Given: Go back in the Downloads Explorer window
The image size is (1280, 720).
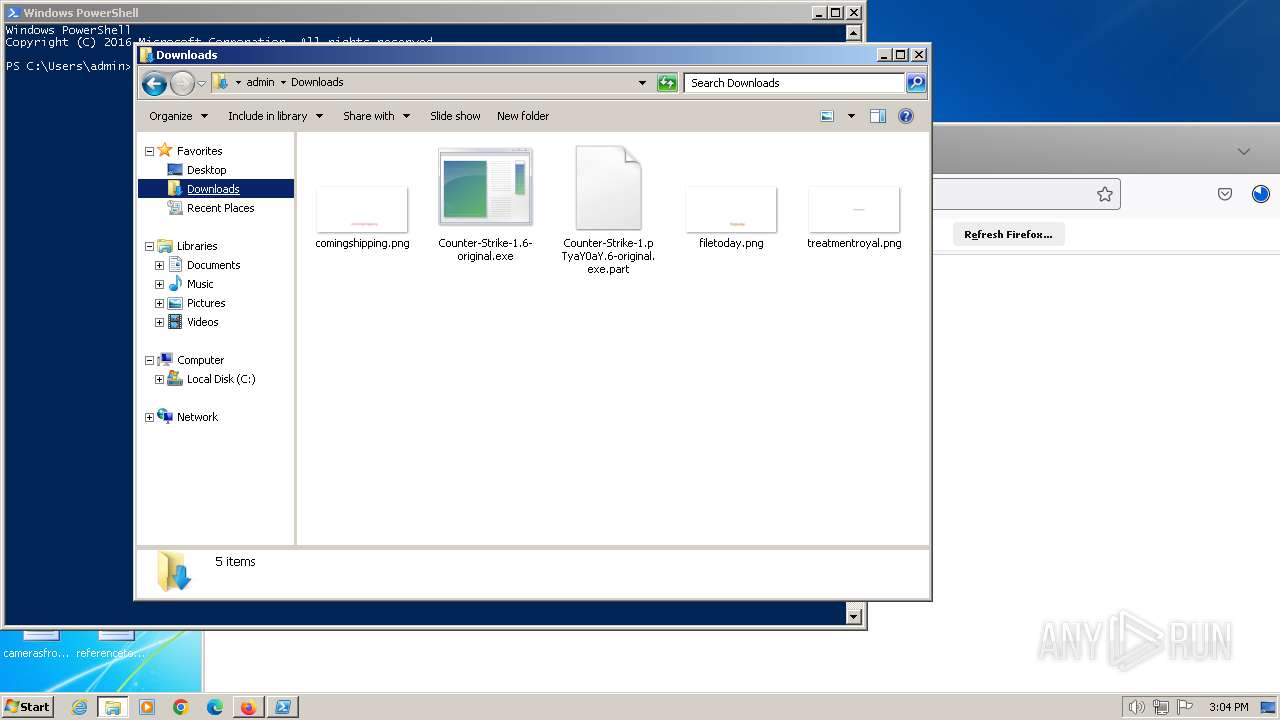Looking at the screenshot, I should [x=154, y=83].
